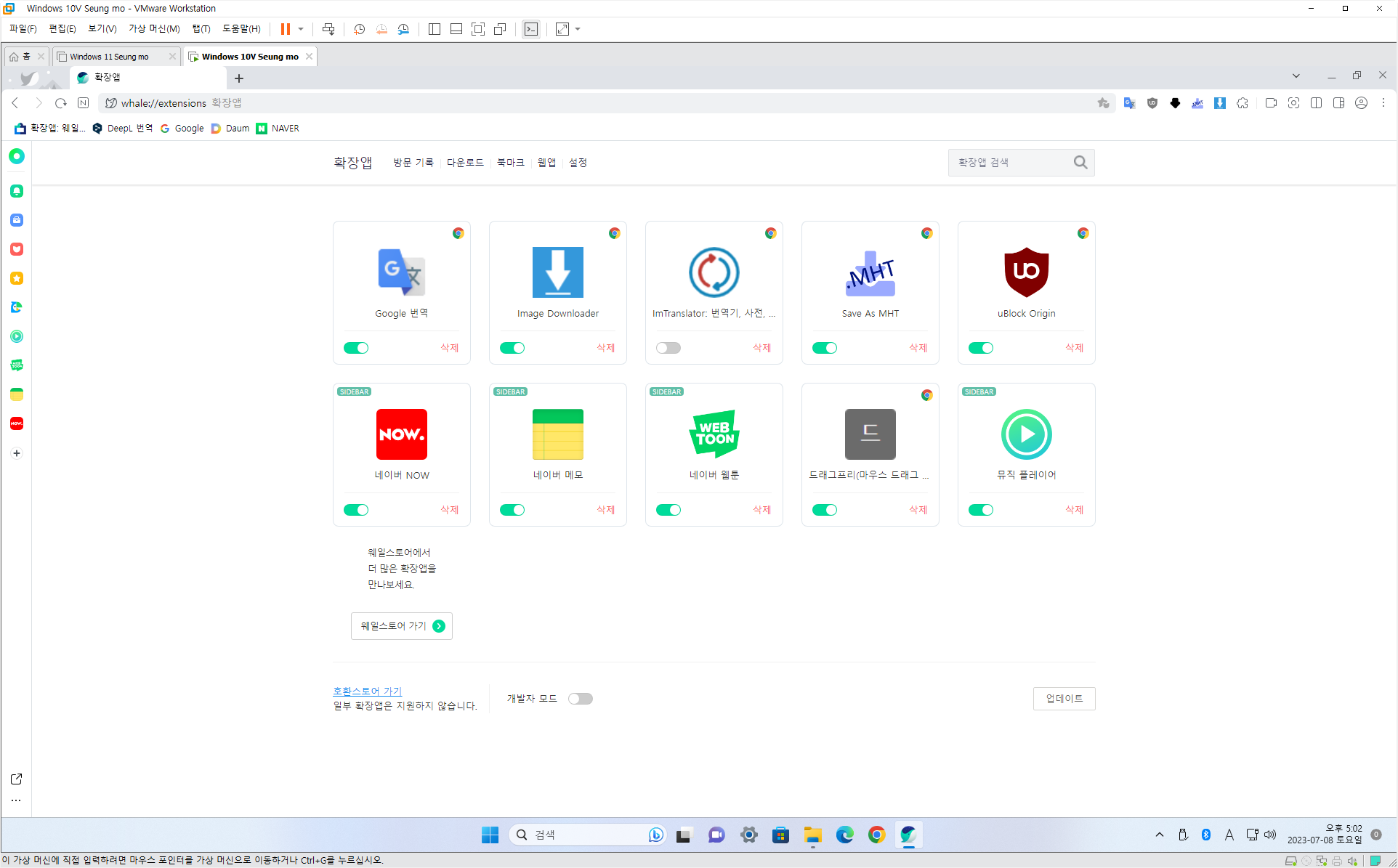Click the Whale screen capture icon
Screen dimensions: 1398x868
click(1293, 103)
